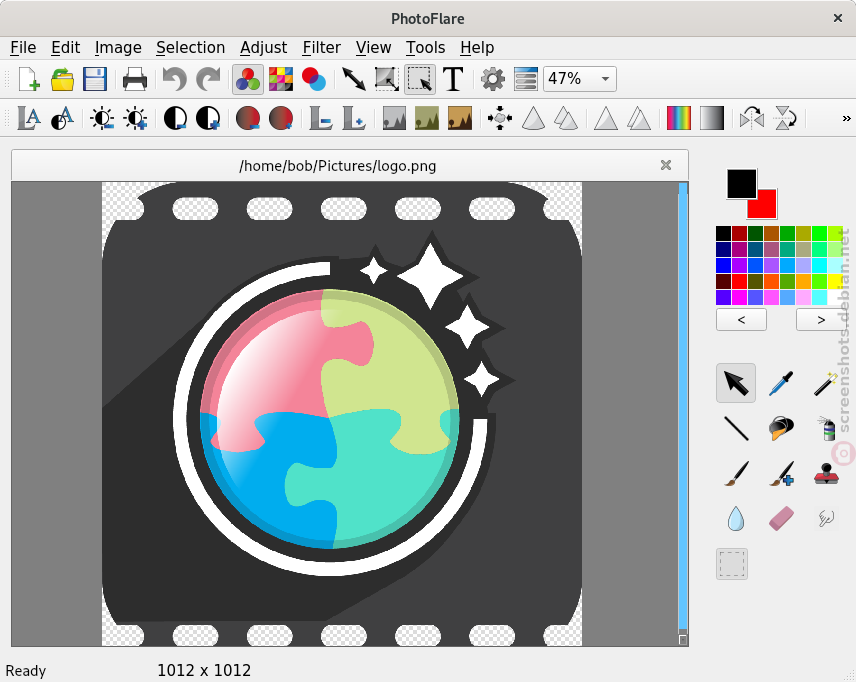Viewport: 856px width, 682px height.
Task: Click the red background color swatch
Action: click(765, 206)
